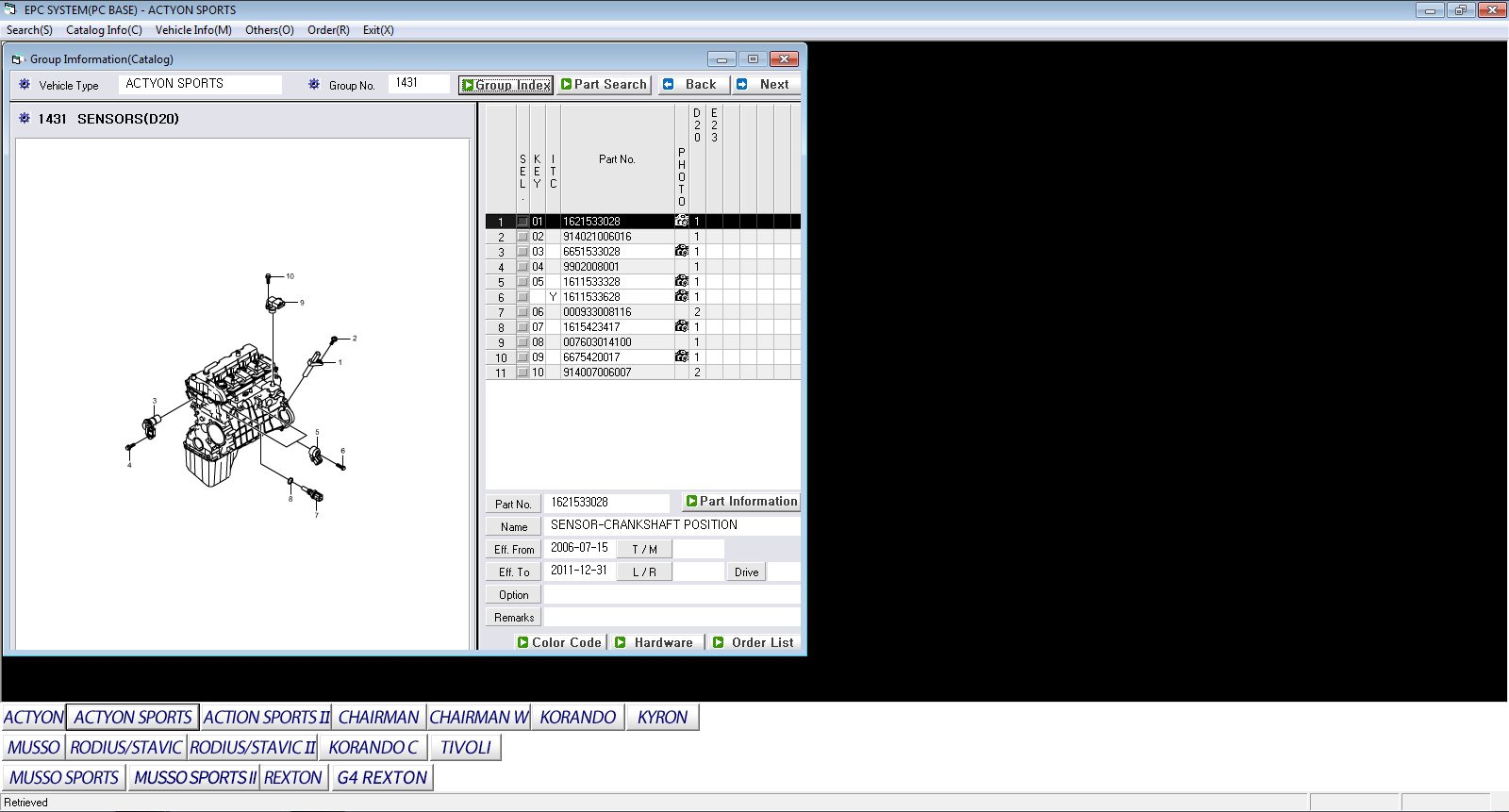The height and width of the screenshot is (812, 1509).
Task: Open photo for part 6651533028
Action: (682, 251)
